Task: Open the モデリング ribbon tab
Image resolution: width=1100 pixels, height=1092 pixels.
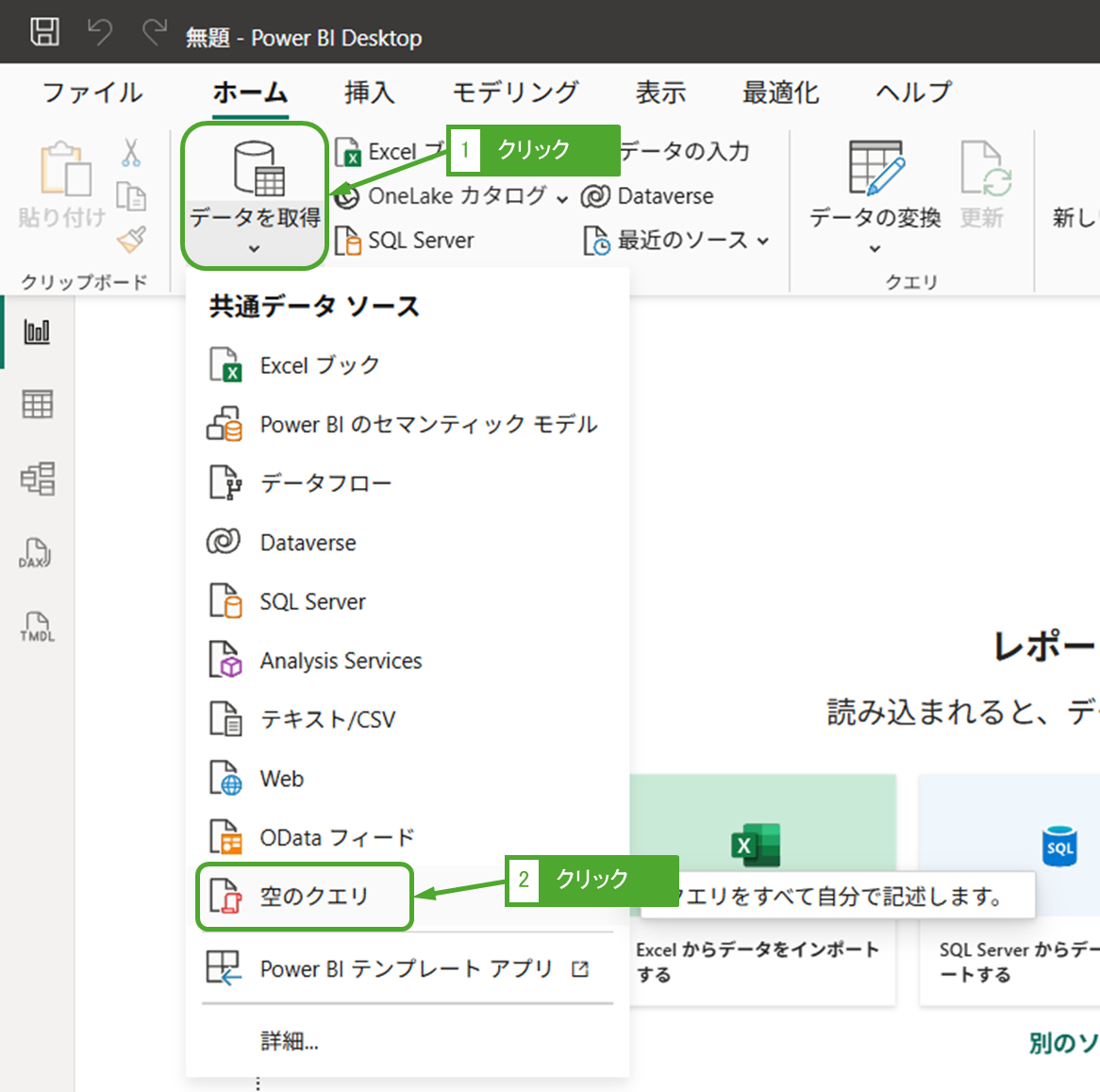Action: tap(514, 92)
